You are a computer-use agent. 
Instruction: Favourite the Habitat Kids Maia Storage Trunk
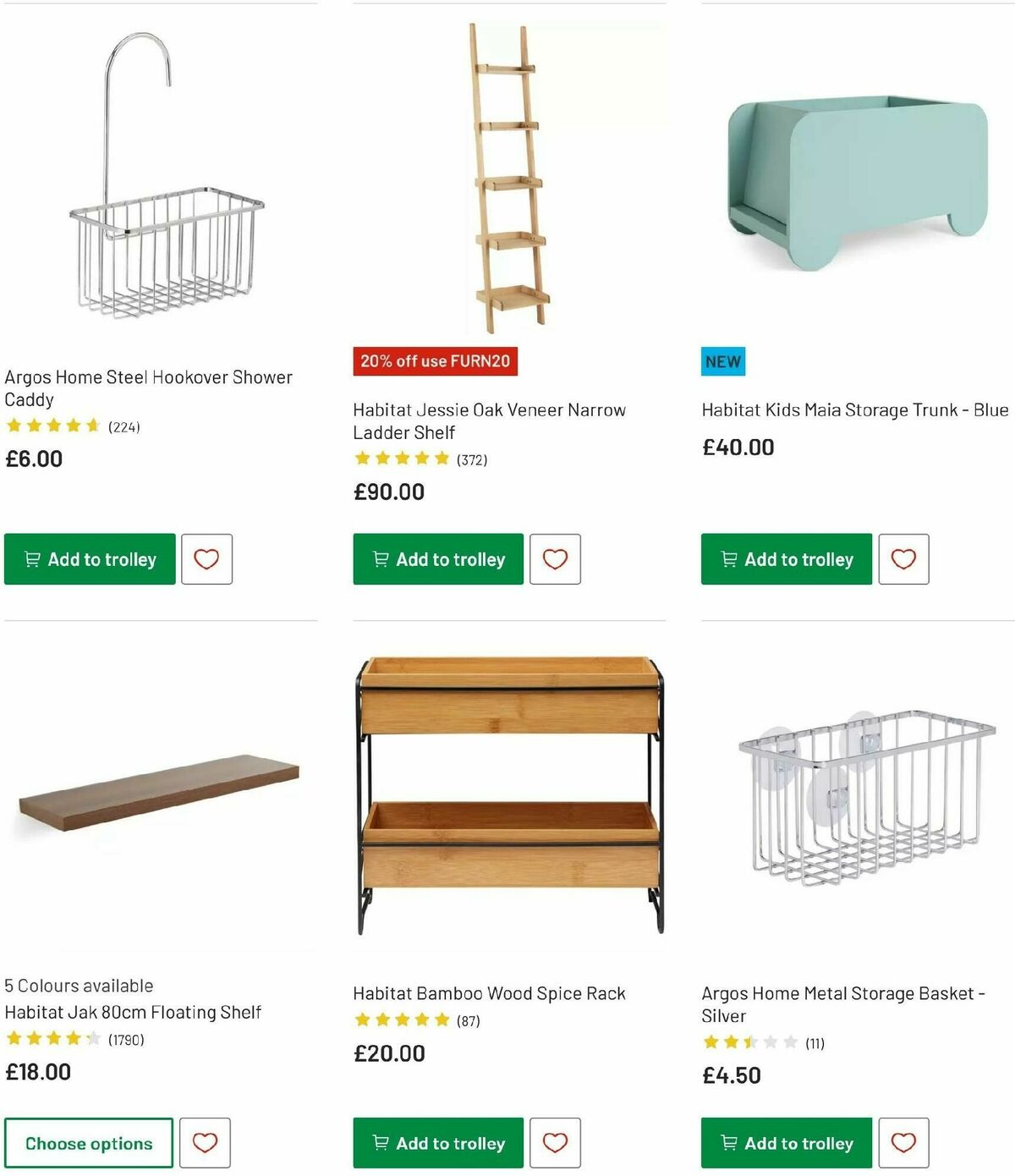tap(903, 558)
